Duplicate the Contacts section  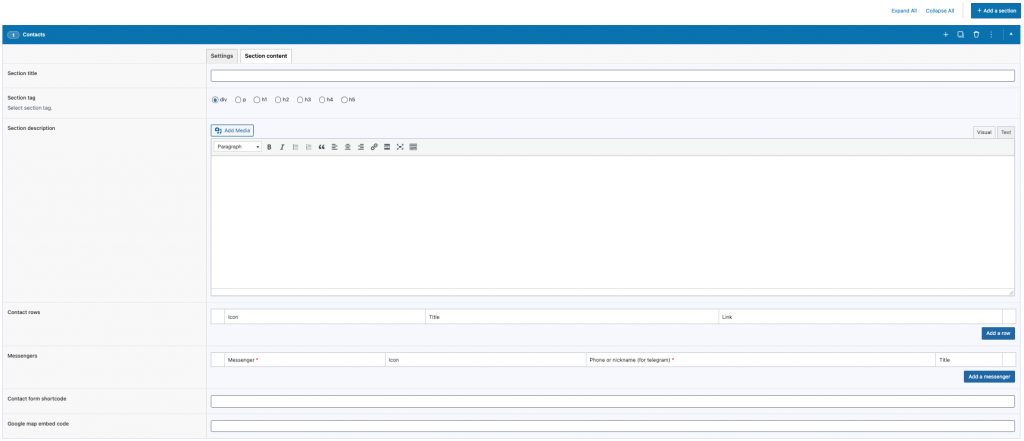click(961, 35)
